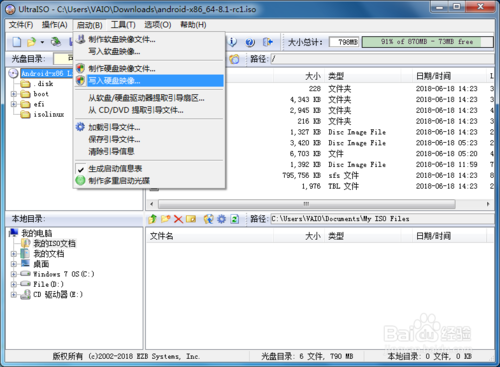Viewport: 500px width, 367px height.
Task: Click the floppy icon beside 制作软盘映像文件
Action: pos(80,39)
